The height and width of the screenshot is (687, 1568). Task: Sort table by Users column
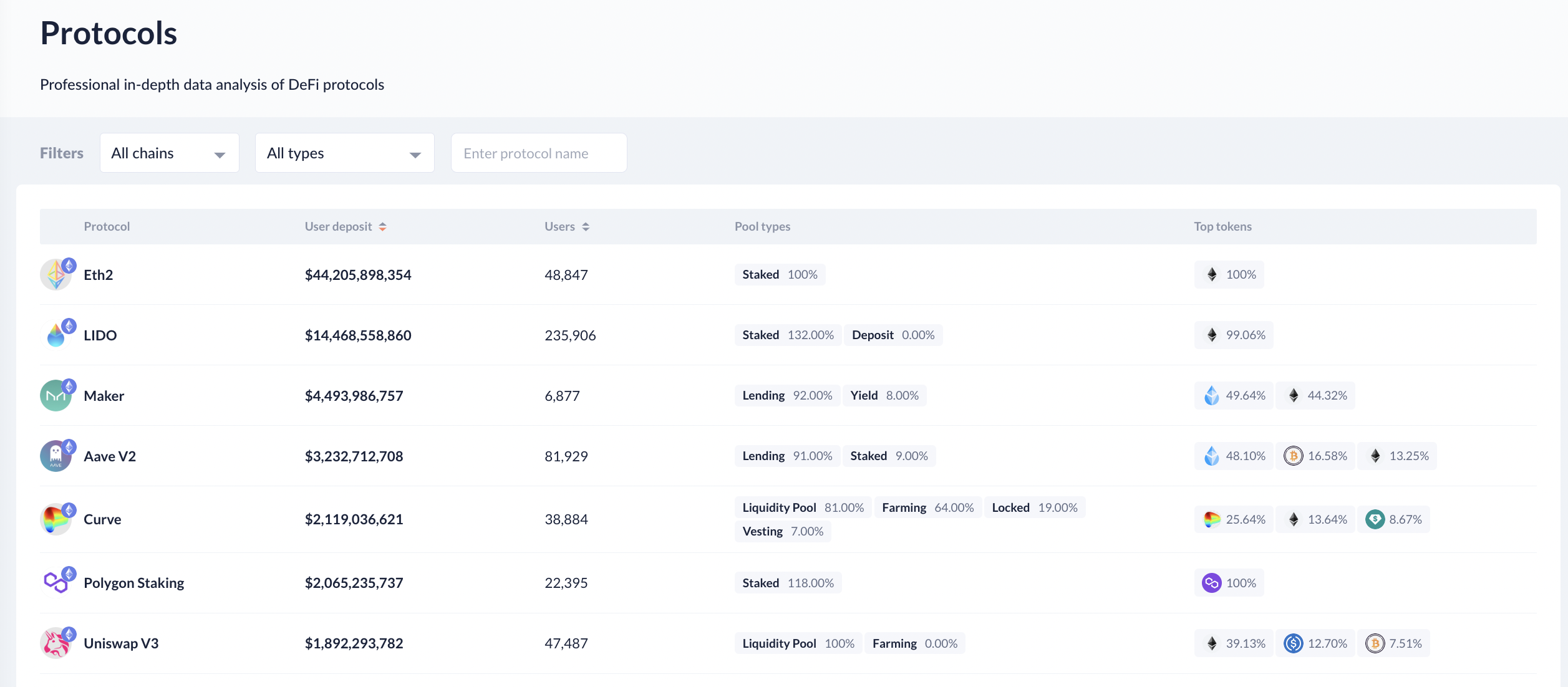click(x=567, y=226)
